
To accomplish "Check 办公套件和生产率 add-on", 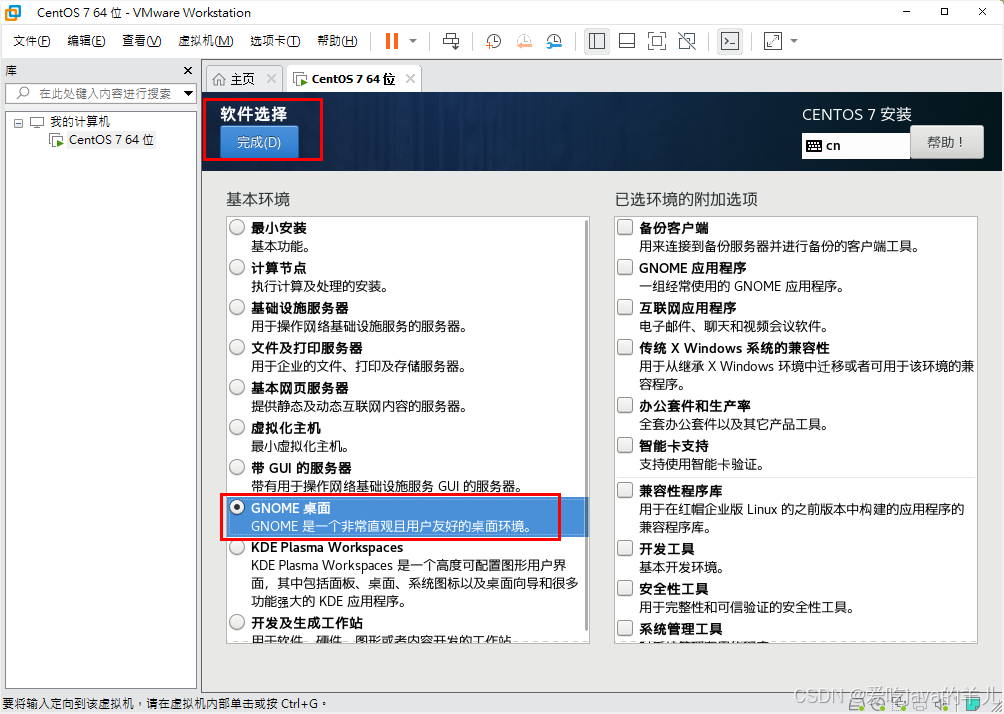I will [x=625, y=405].
